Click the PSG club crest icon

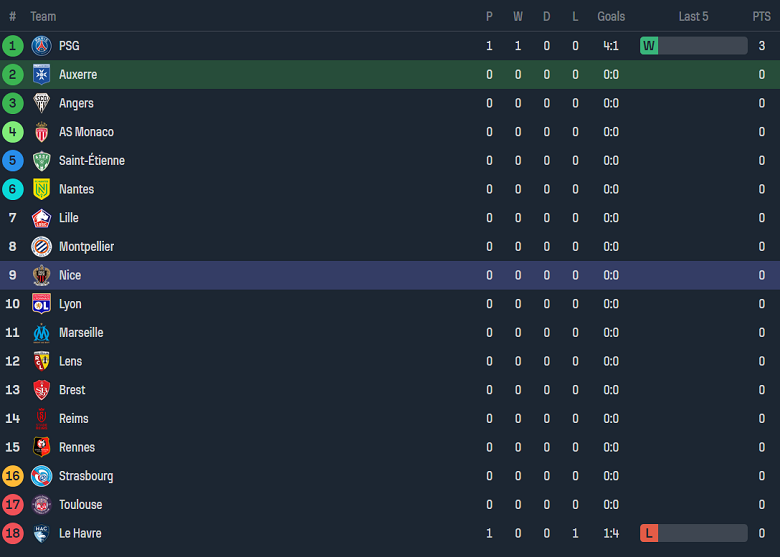[x=41, y=46]
